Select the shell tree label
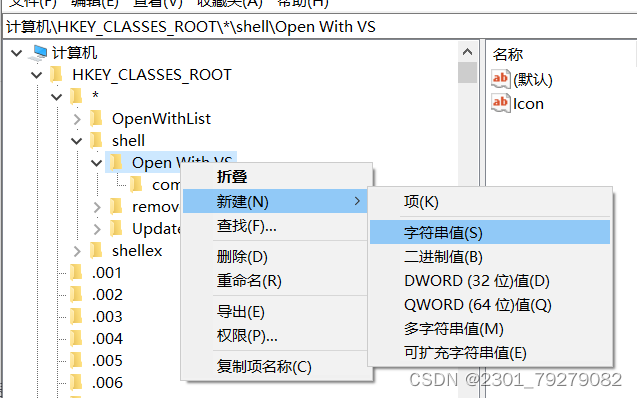637x398 pixels. pos(128,141)
